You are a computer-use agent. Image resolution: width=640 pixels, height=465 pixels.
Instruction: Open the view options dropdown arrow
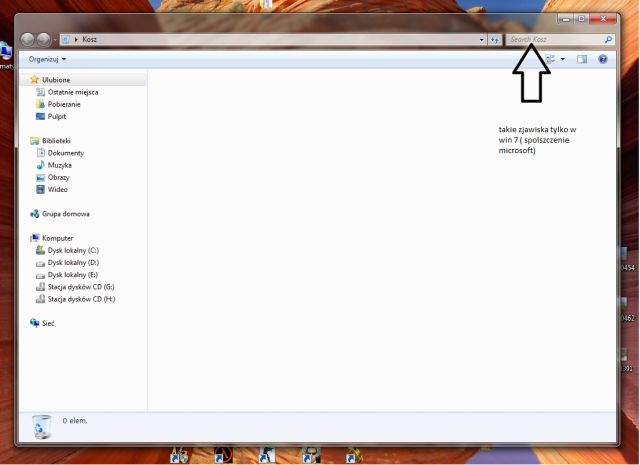coord(562,59)
